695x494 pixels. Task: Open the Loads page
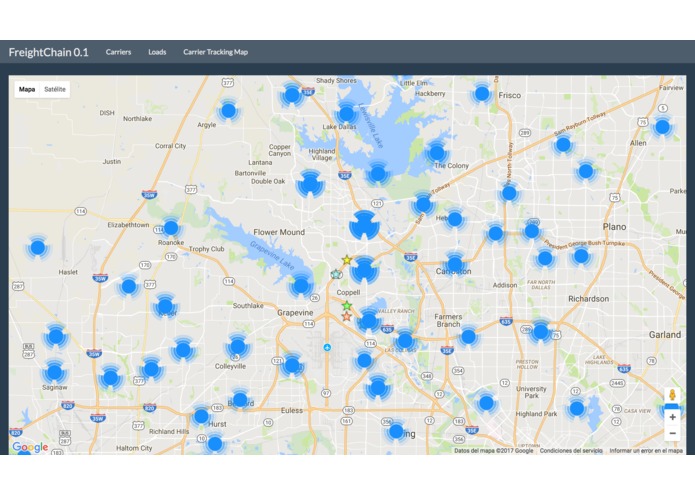point(157,52)
